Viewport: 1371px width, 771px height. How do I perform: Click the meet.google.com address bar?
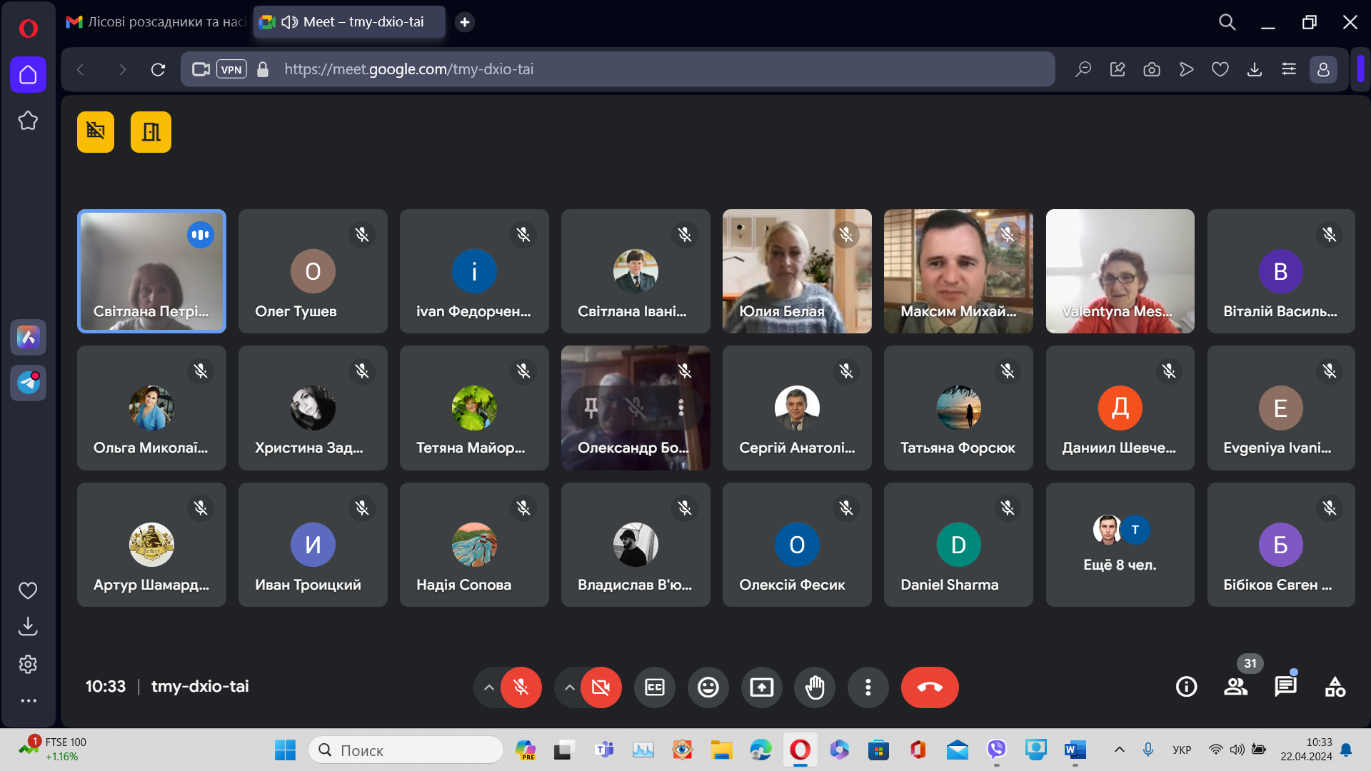pos(618,70)
